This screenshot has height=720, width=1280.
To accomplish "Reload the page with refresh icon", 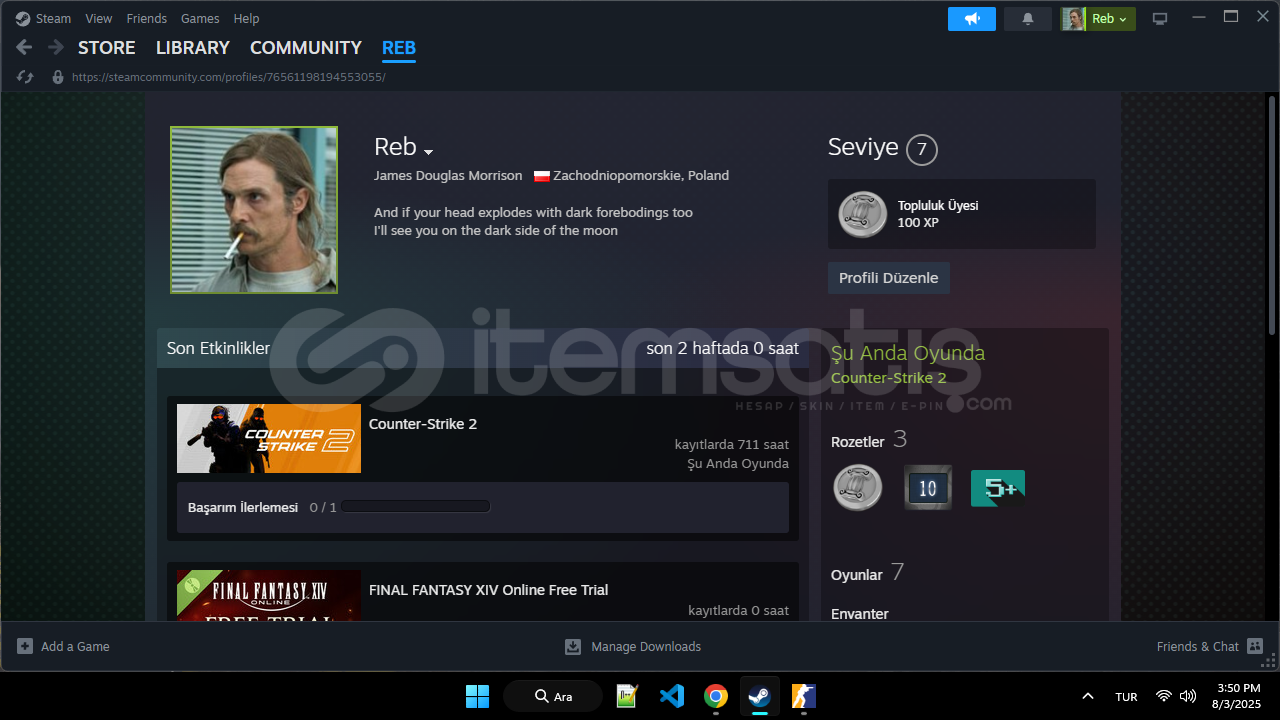I will coord(26,77).
